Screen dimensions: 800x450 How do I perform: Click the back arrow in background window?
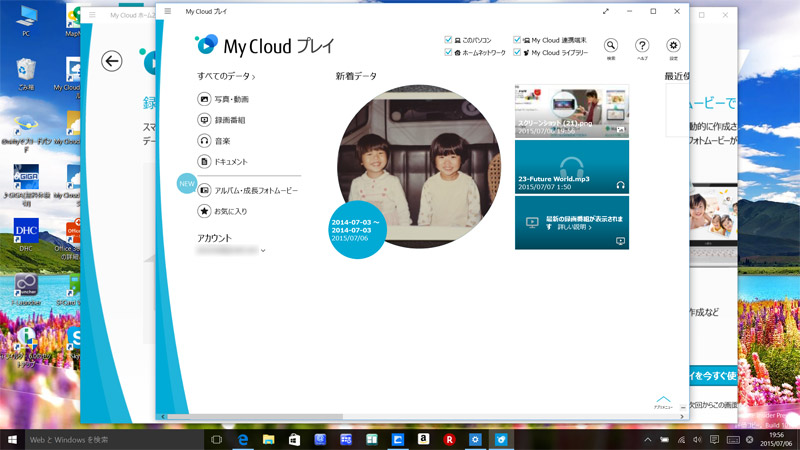(112, 62)
